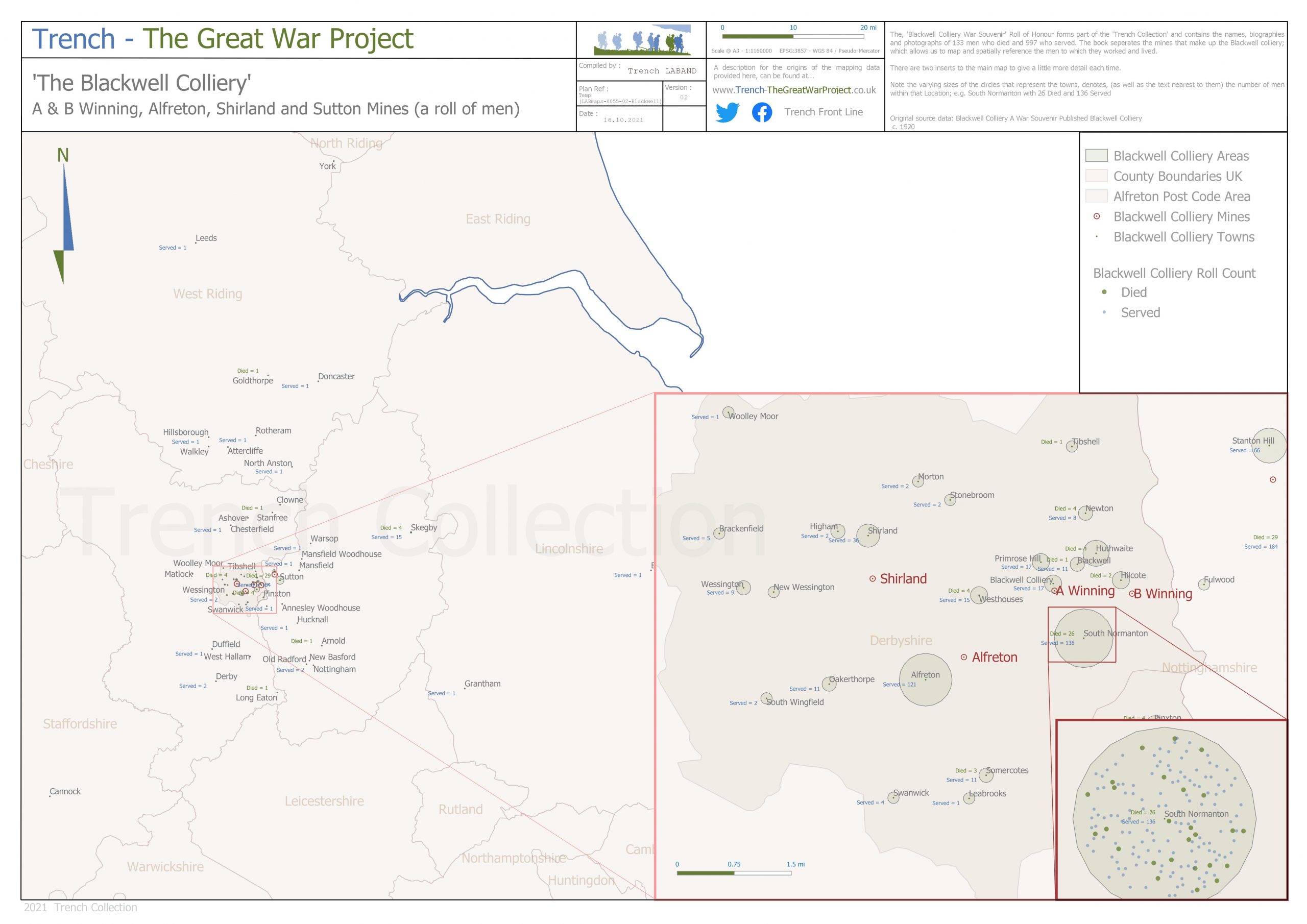
Task: Click the Facebook icon near Trench Front Line
Action: coord(762,112)
